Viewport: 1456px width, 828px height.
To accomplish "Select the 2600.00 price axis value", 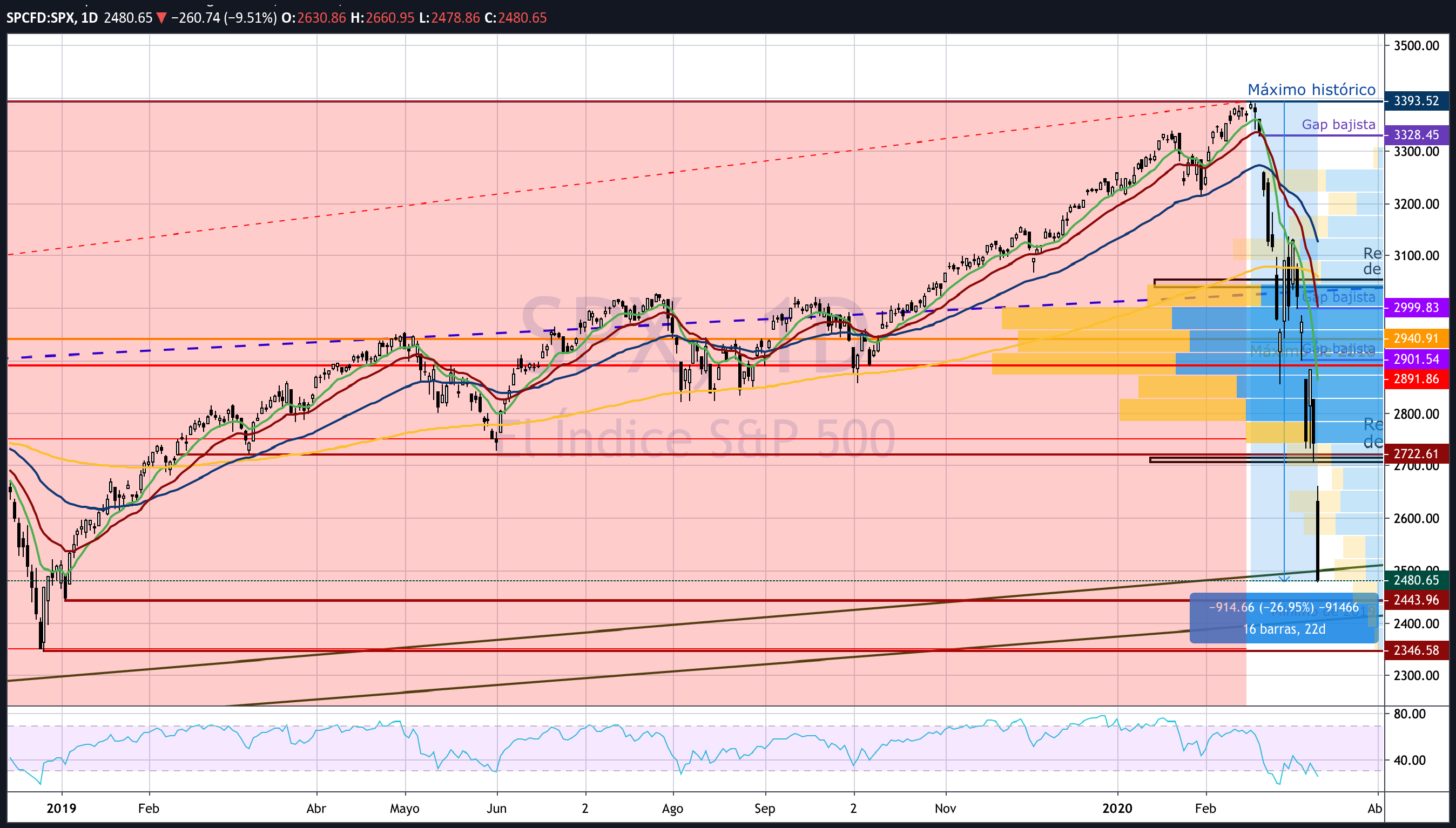I will point(1416,518).
